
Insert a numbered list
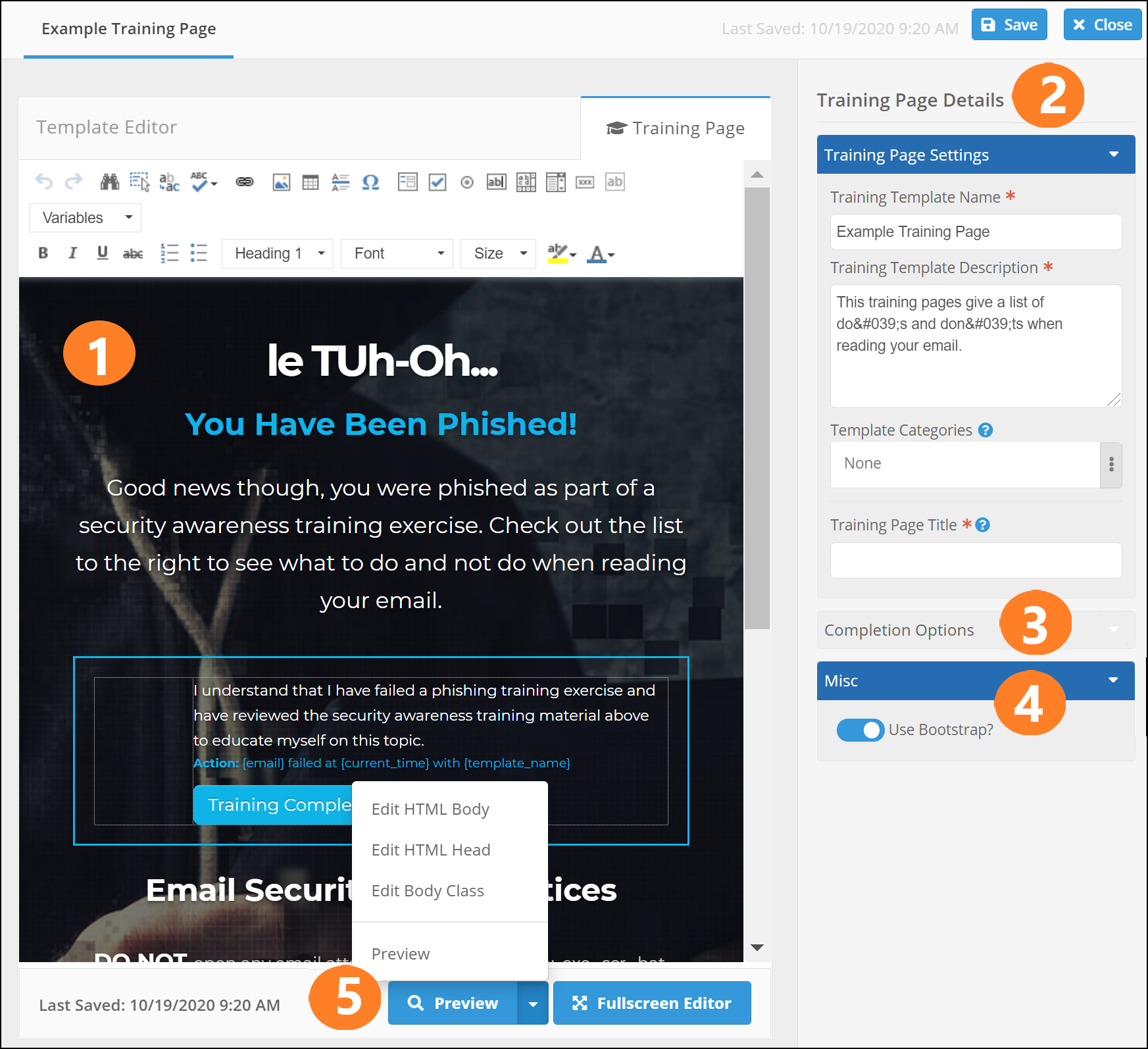[169, 253]
